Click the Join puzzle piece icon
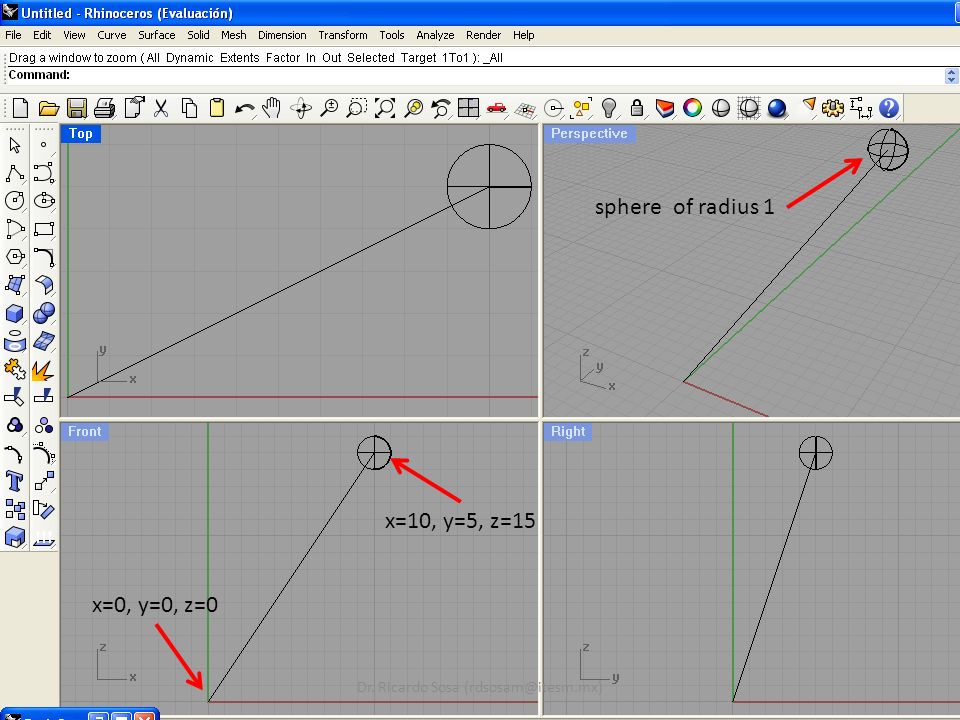The height and width of the screenshot is (720, 960). (15, 369)
